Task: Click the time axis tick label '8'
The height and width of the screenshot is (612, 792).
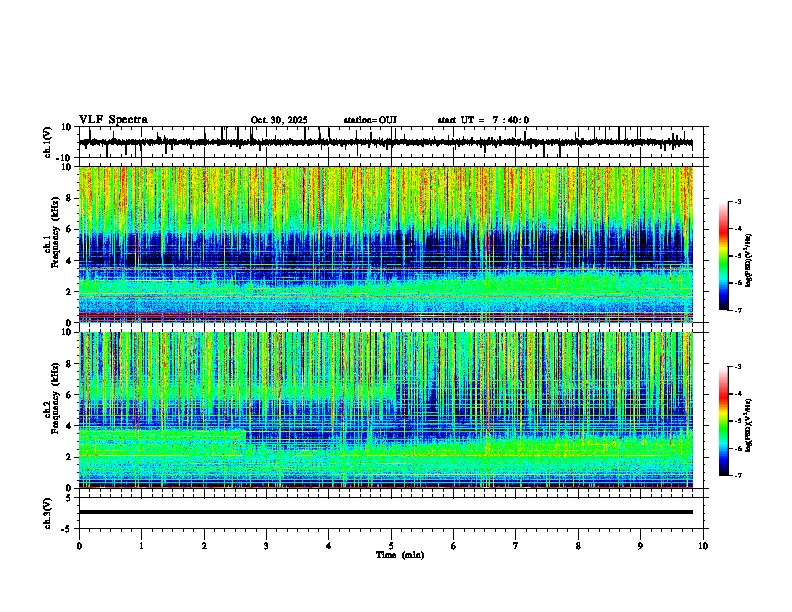Action: pyautogui.click(x=578, y=546)
